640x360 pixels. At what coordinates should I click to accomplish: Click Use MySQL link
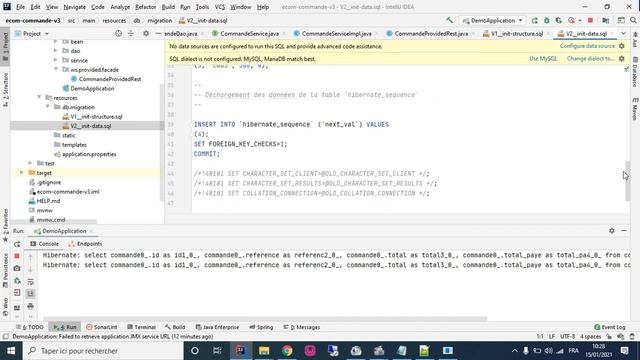(x=543, y=59)
